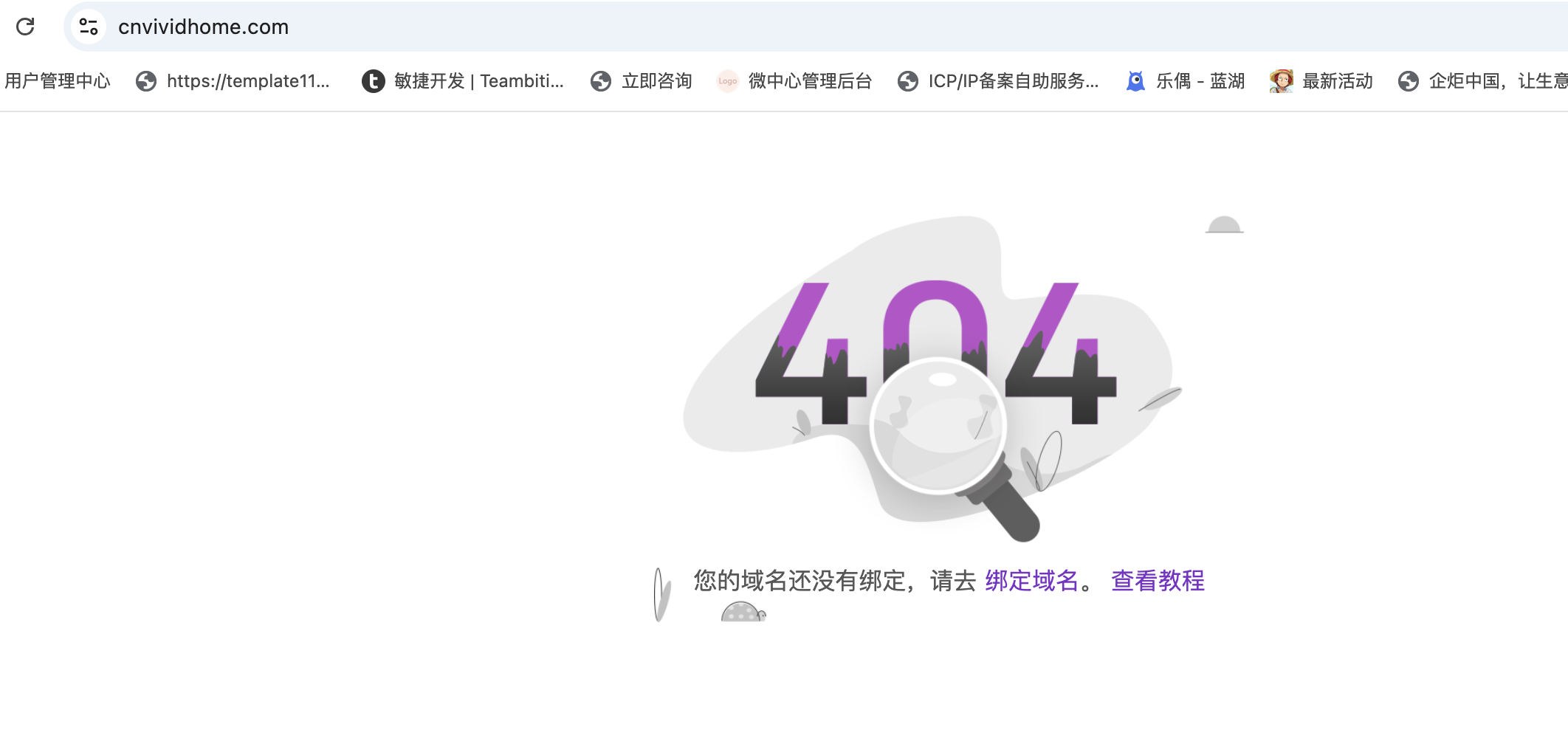
Task: Click the Teambition bookmark favicon
Action: (373, 81)
